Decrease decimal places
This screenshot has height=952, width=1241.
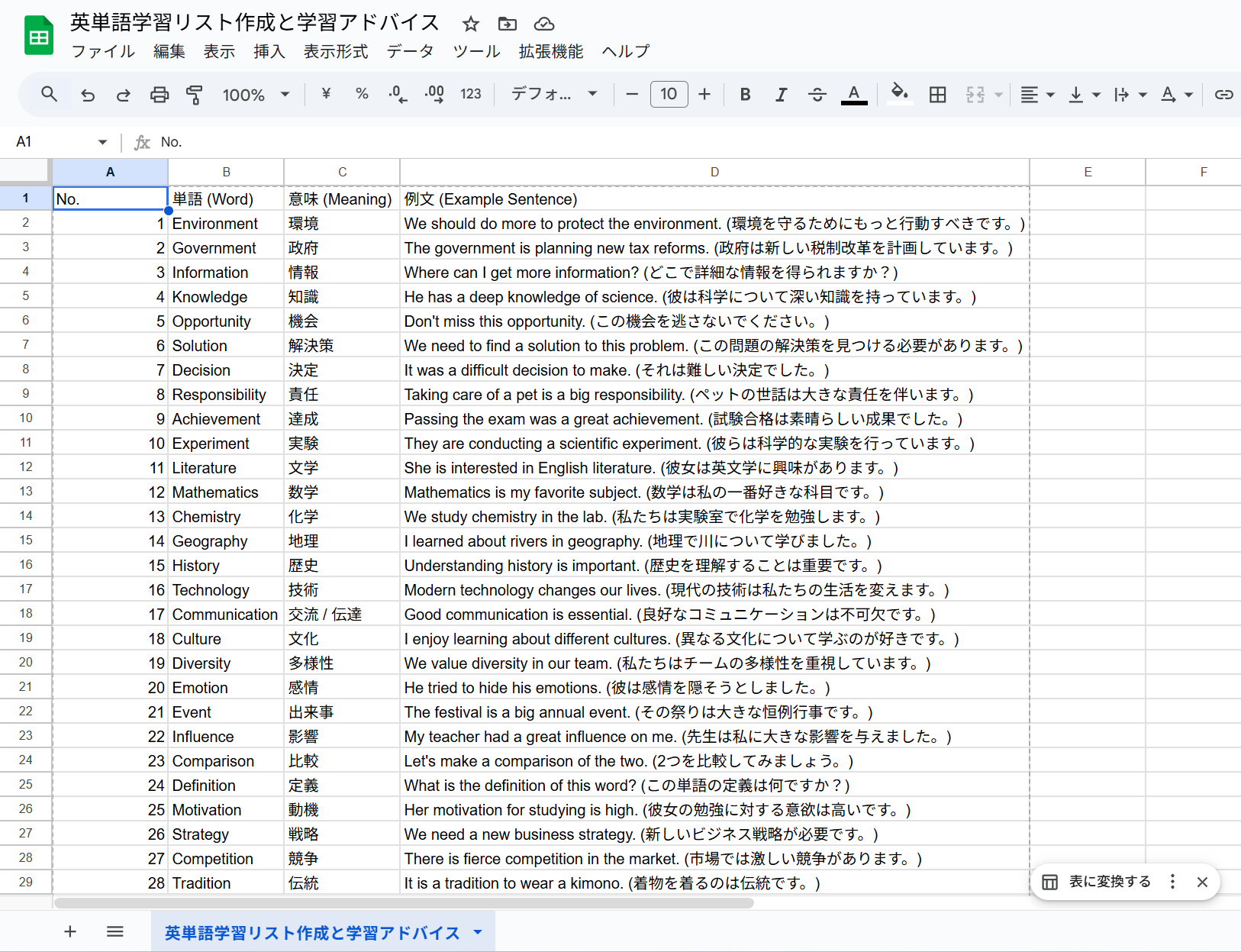click(x=398, y=94)
